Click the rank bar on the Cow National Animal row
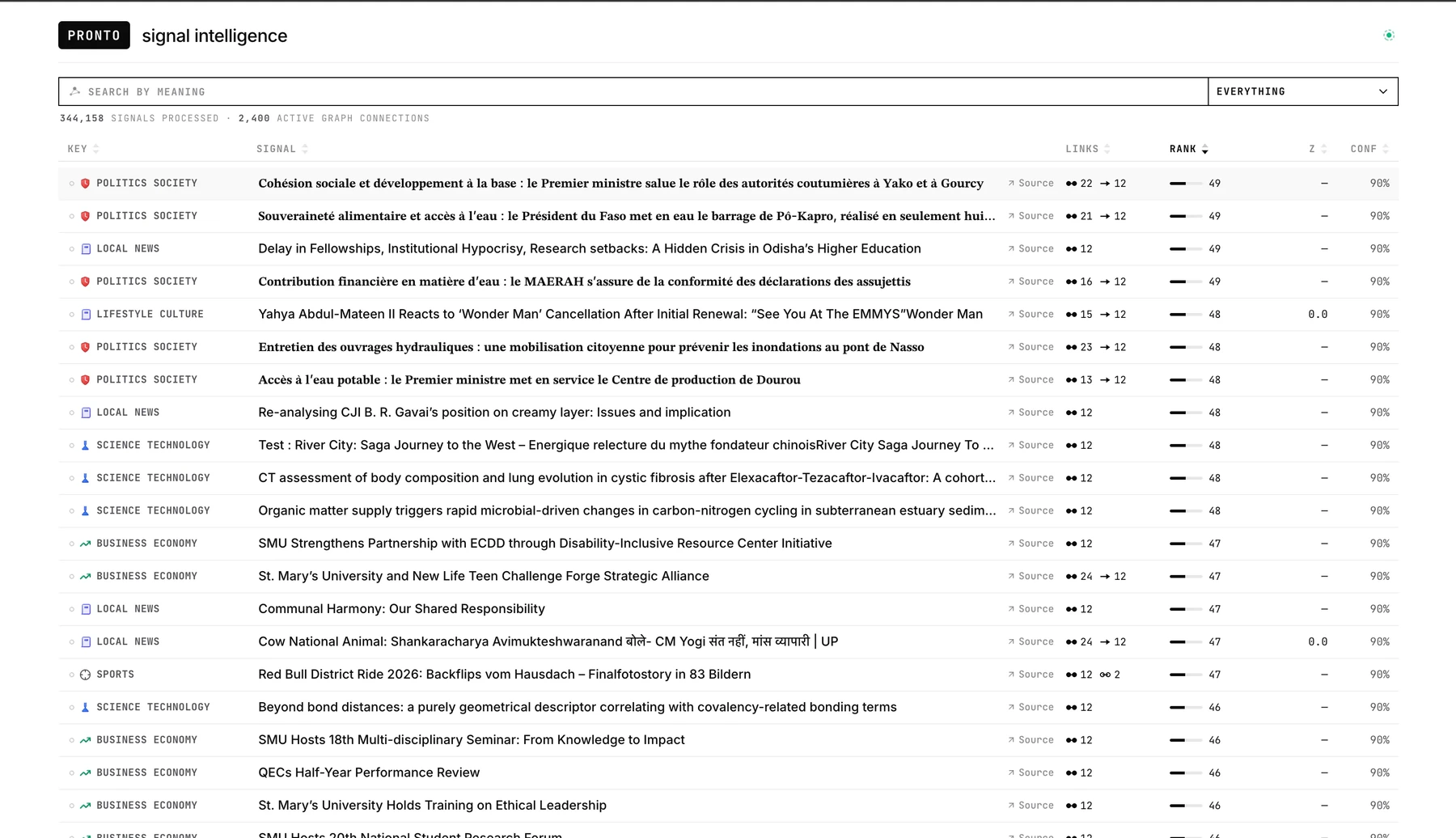This screenshot has height=838, width=1456. (x=1185, y=642)
